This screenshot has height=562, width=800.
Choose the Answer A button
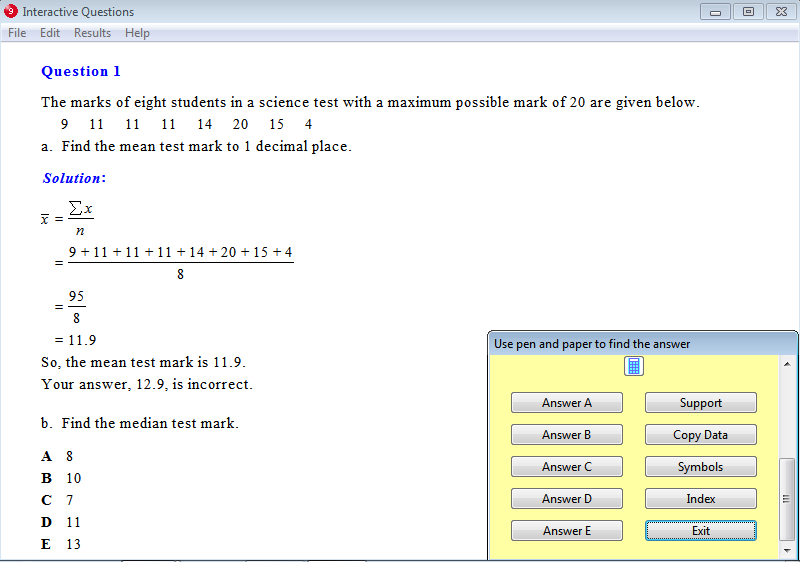click(x=566, y=403)
